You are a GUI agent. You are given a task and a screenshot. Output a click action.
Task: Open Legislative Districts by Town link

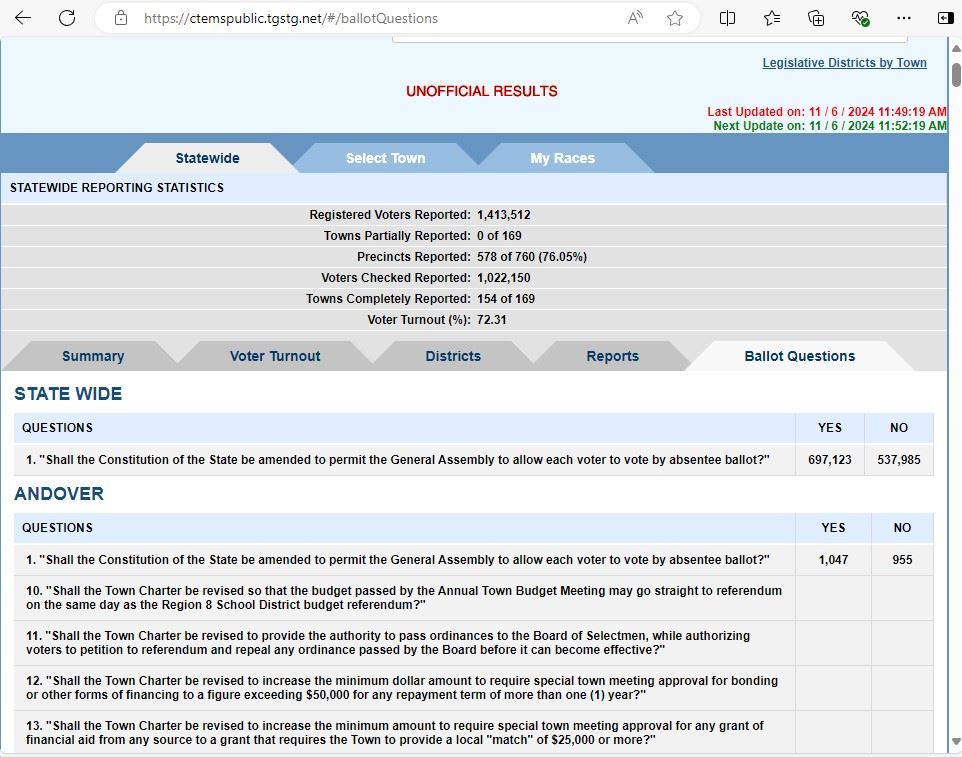tap(844, 62)
